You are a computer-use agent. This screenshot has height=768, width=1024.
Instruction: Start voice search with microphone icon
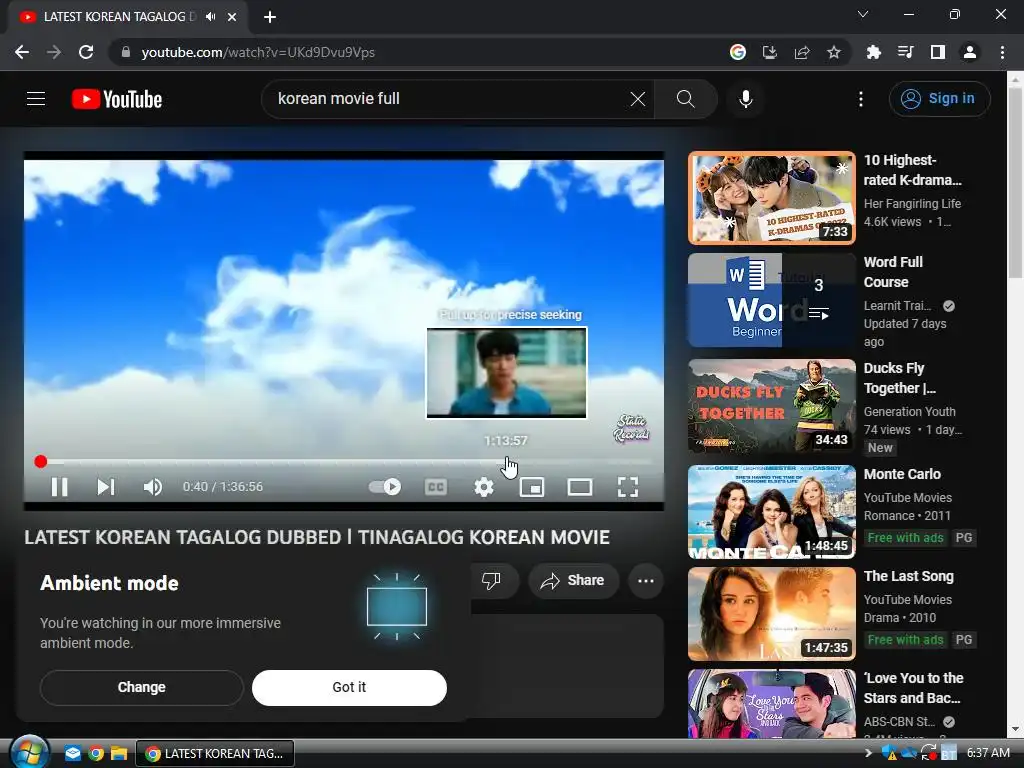(745, 99)
